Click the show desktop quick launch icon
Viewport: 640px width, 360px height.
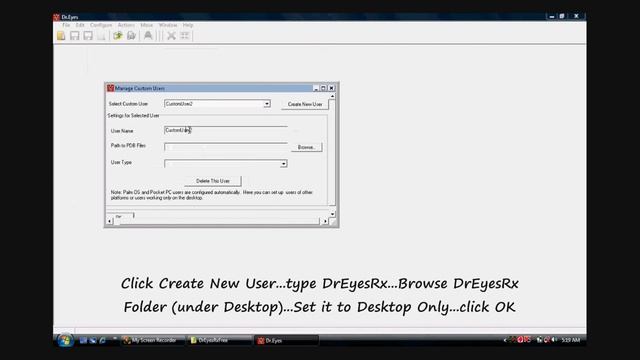tap(83, 340)
